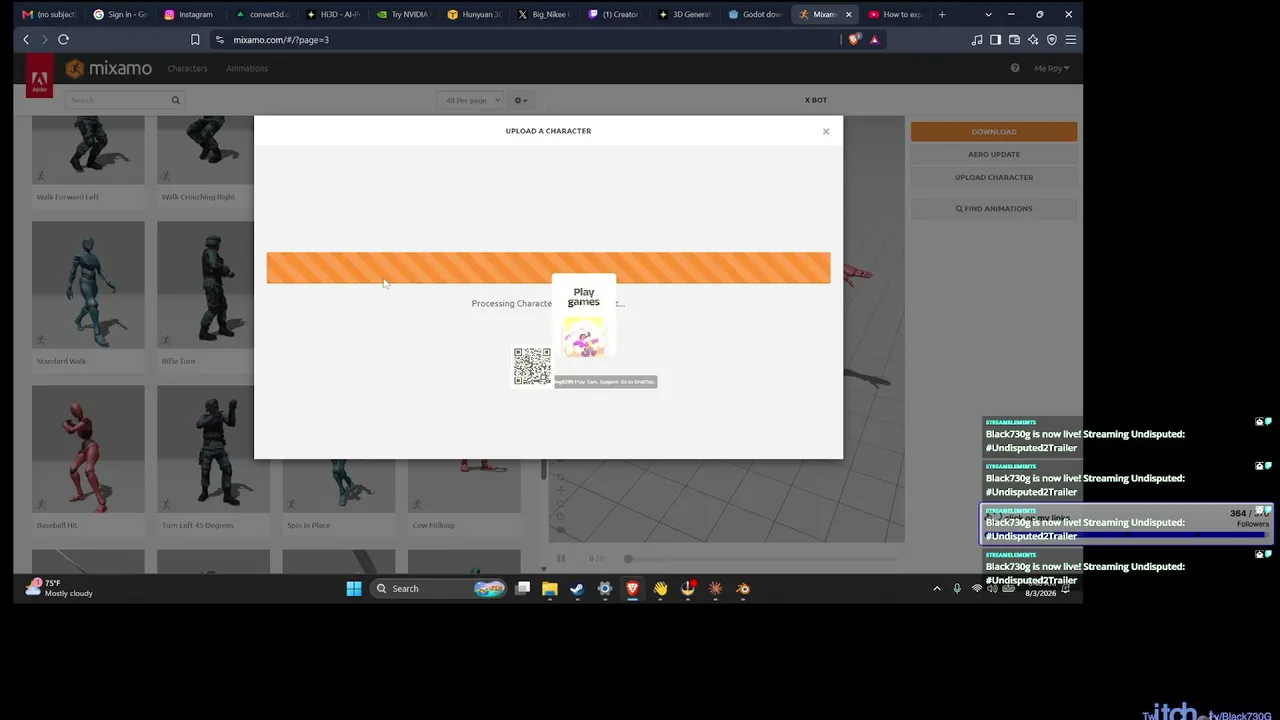Open File Explorer from the taskbar
The height and width of the screenshot is (720, 1280).
pos(549,589)
